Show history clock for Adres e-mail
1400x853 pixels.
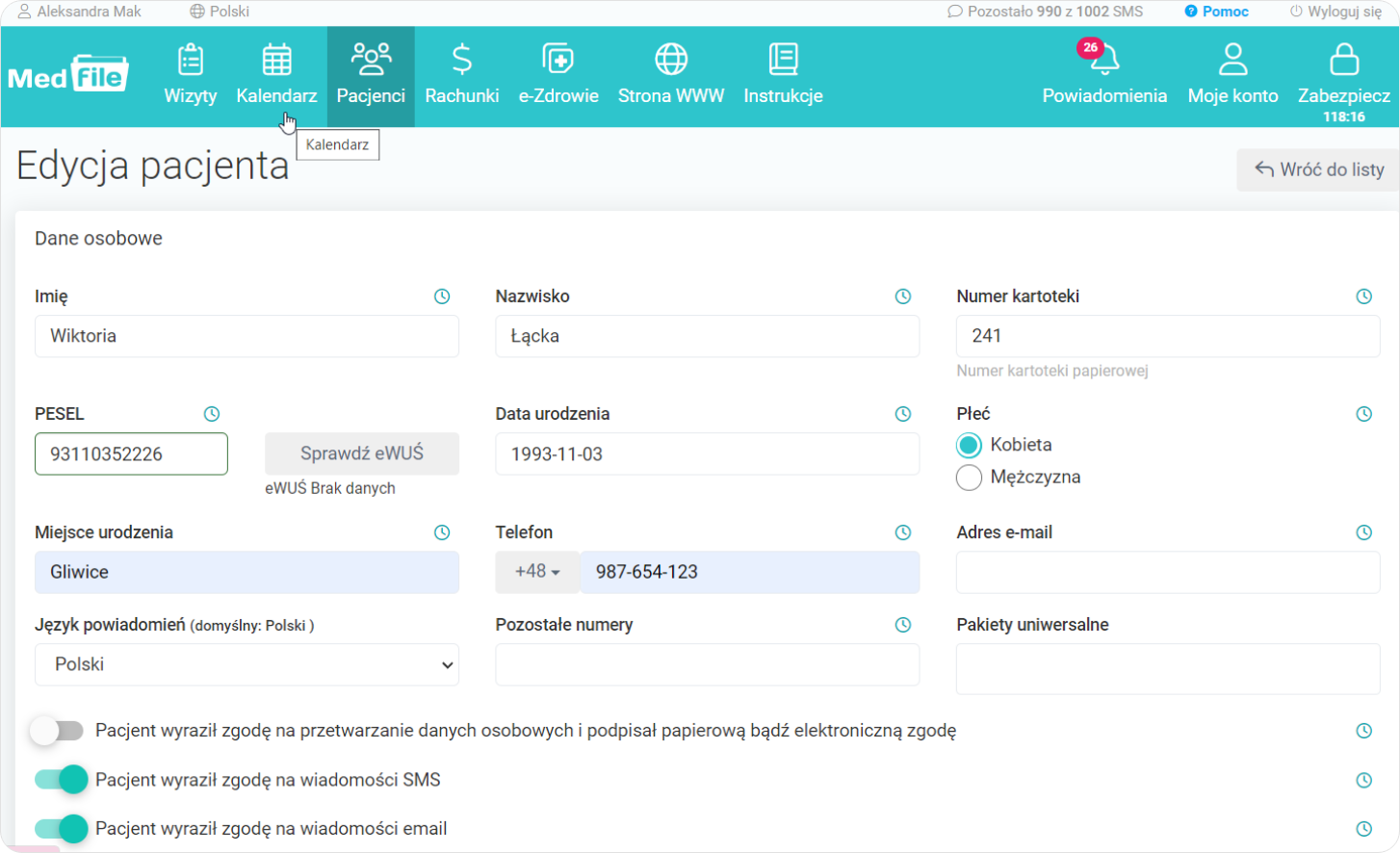1364,532
